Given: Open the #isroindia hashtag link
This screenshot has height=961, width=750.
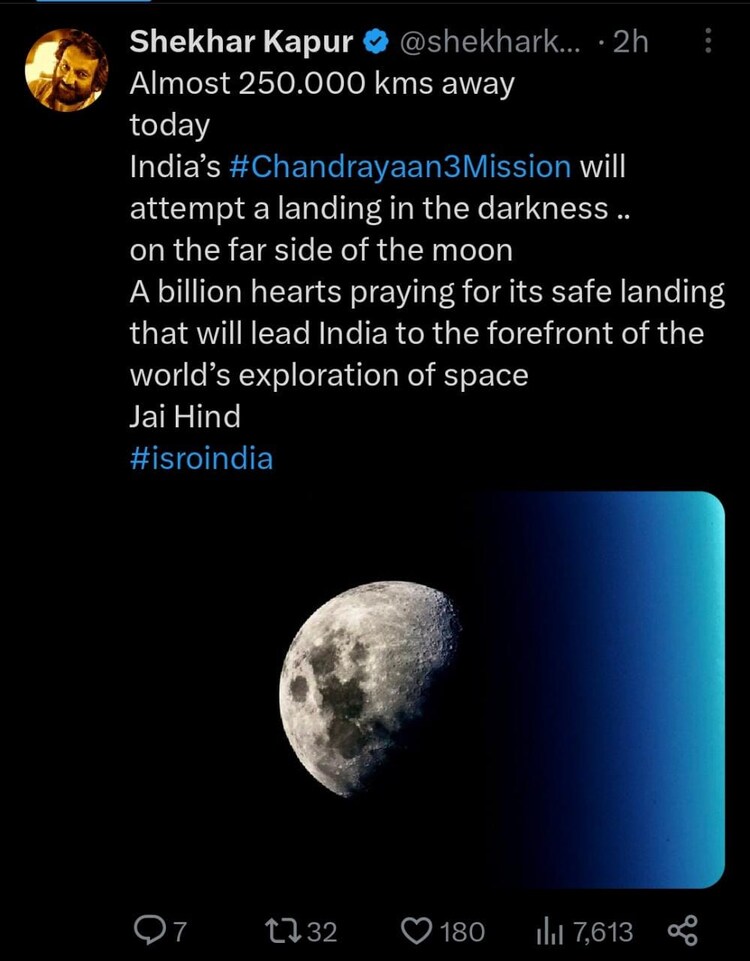Looking at the screenshot, I should point(198,458).
